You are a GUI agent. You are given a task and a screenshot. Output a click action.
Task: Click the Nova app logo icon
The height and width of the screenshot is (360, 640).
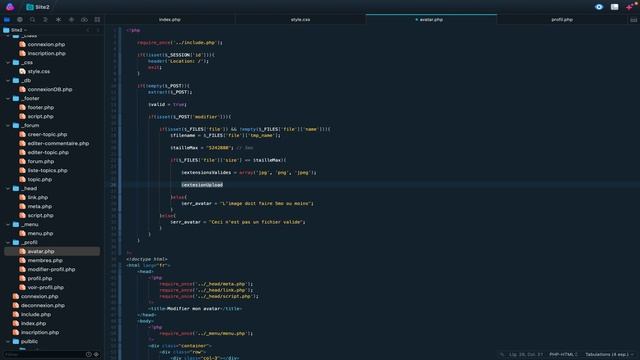[10, 7]
